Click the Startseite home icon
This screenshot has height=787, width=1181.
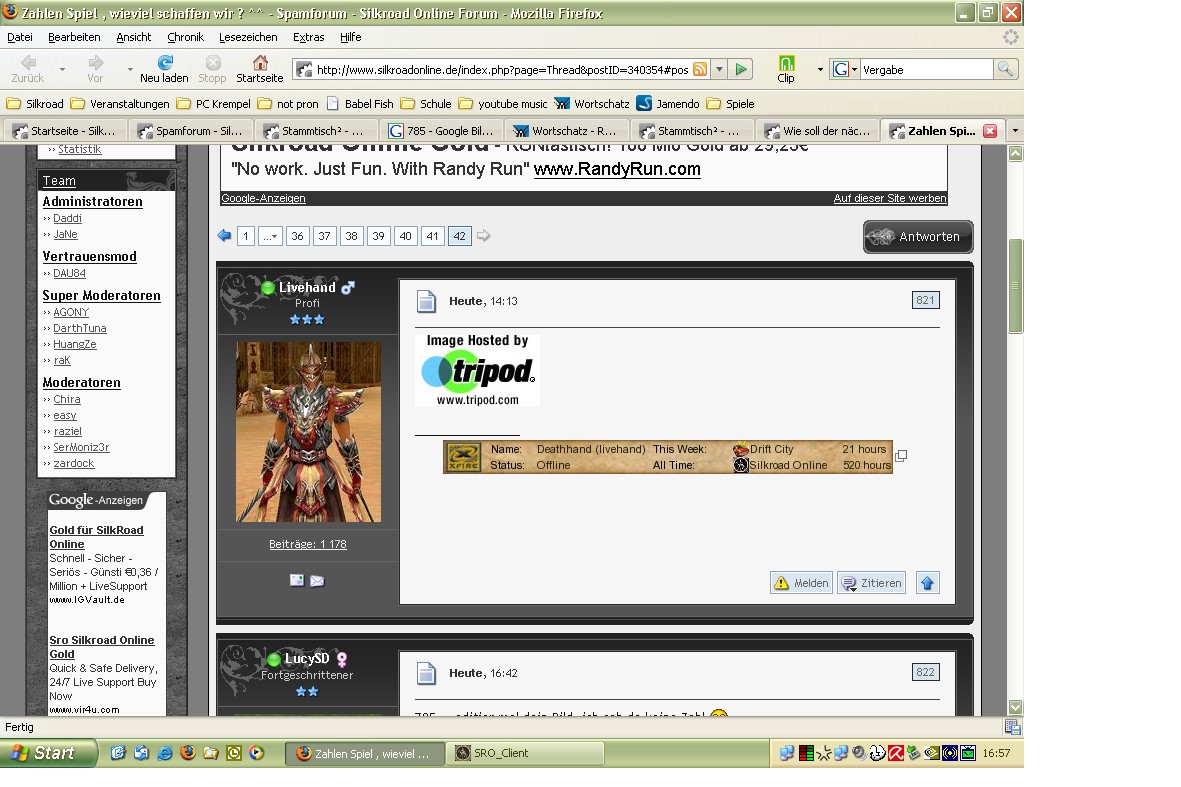[x=259, y=63]
